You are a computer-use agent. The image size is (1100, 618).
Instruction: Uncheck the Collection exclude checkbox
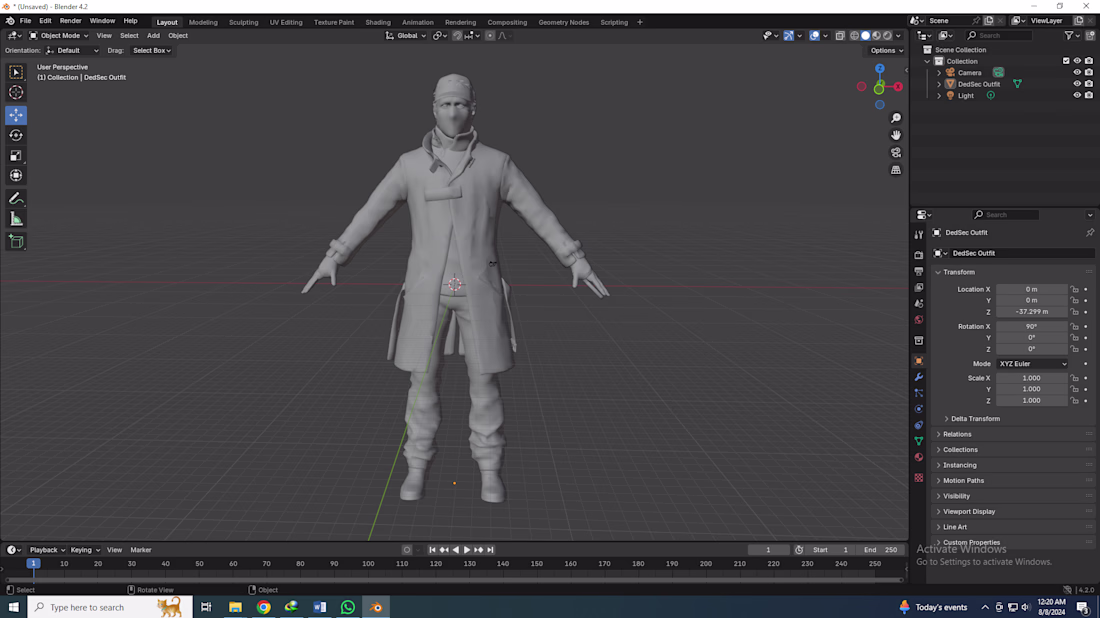pos(1066,61)
